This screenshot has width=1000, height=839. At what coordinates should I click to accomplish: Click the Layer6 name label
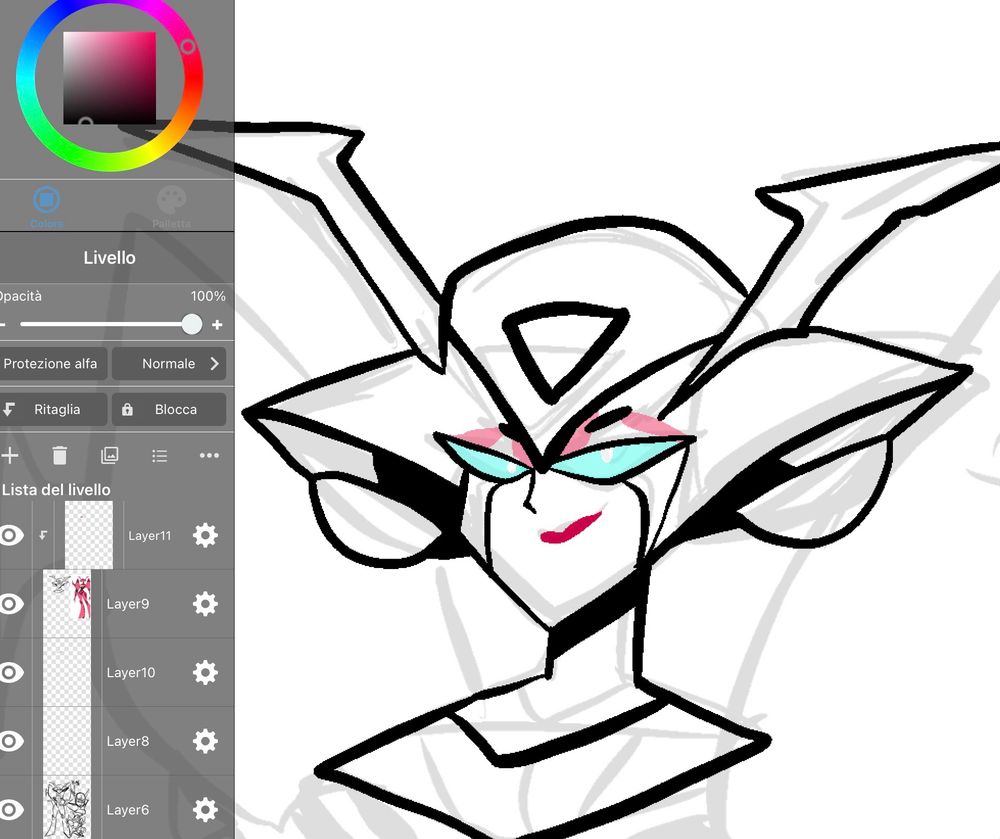pyautogui.click(x=128, y=810)
